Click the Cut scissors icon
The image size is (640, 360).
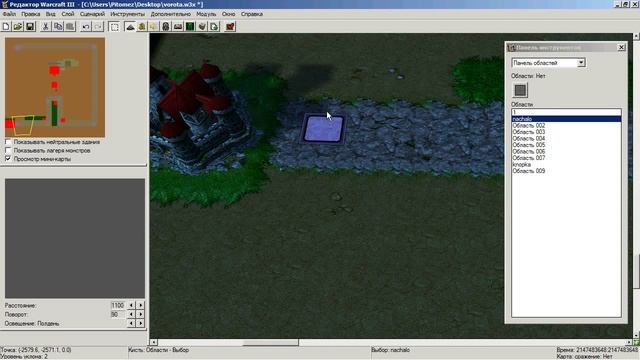point(46,27)
